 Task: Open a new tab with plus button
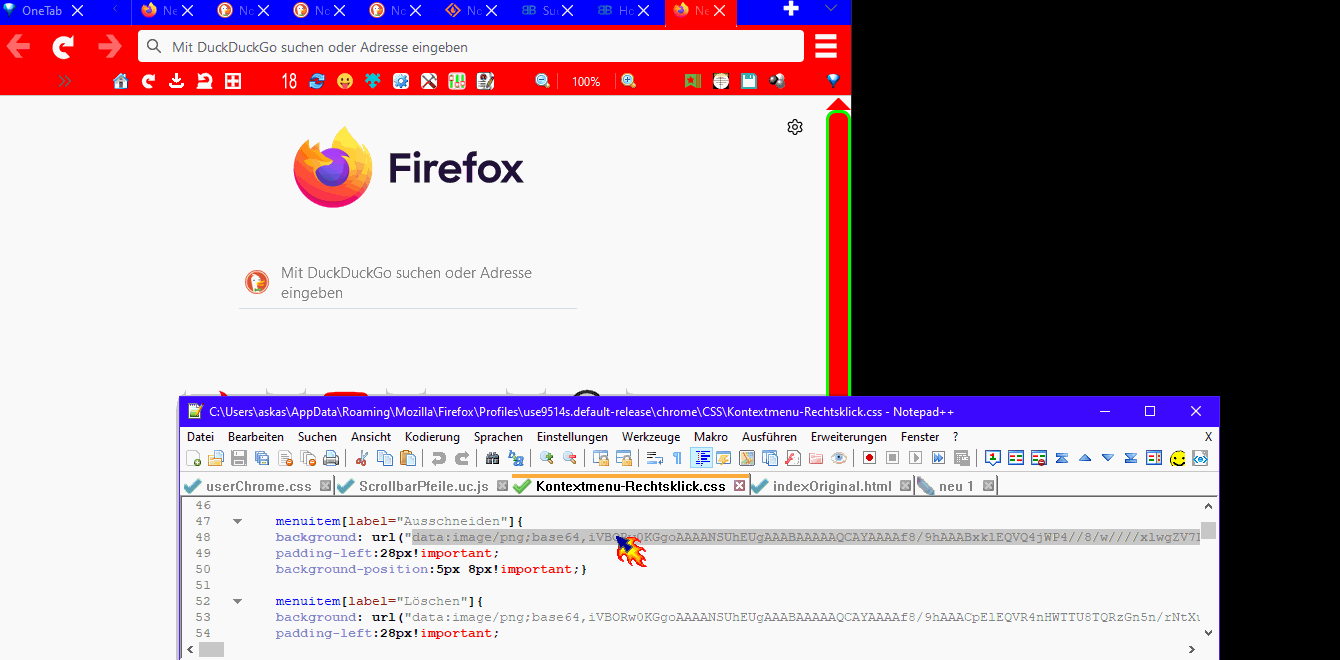click(x=791, y=9)
